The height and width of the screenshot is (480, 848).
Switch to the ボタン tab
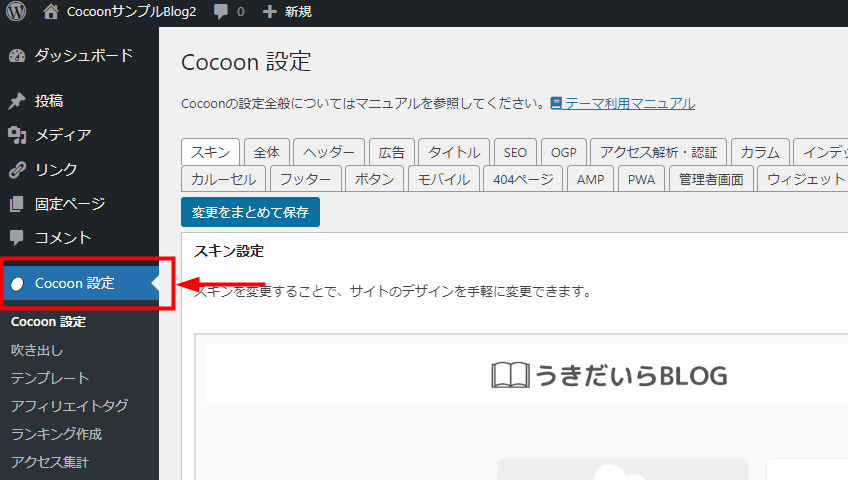375,179
